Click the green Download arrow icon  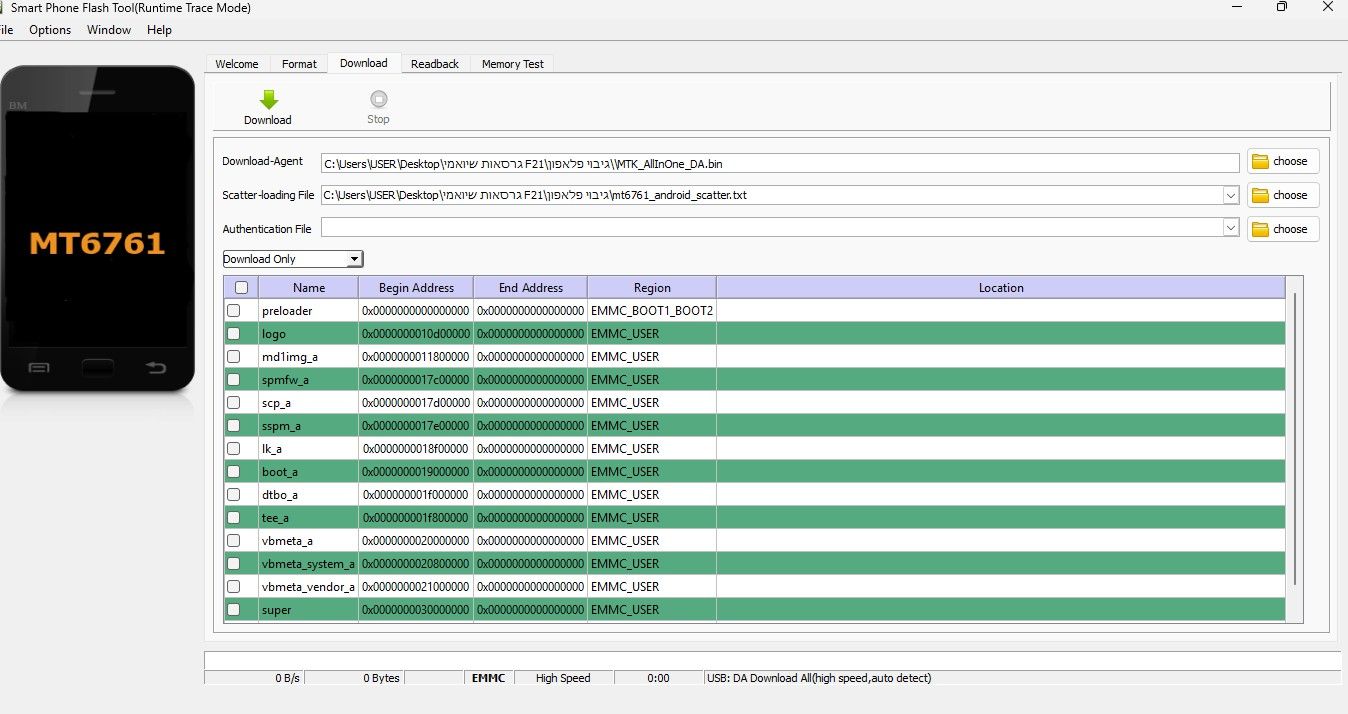268,99
